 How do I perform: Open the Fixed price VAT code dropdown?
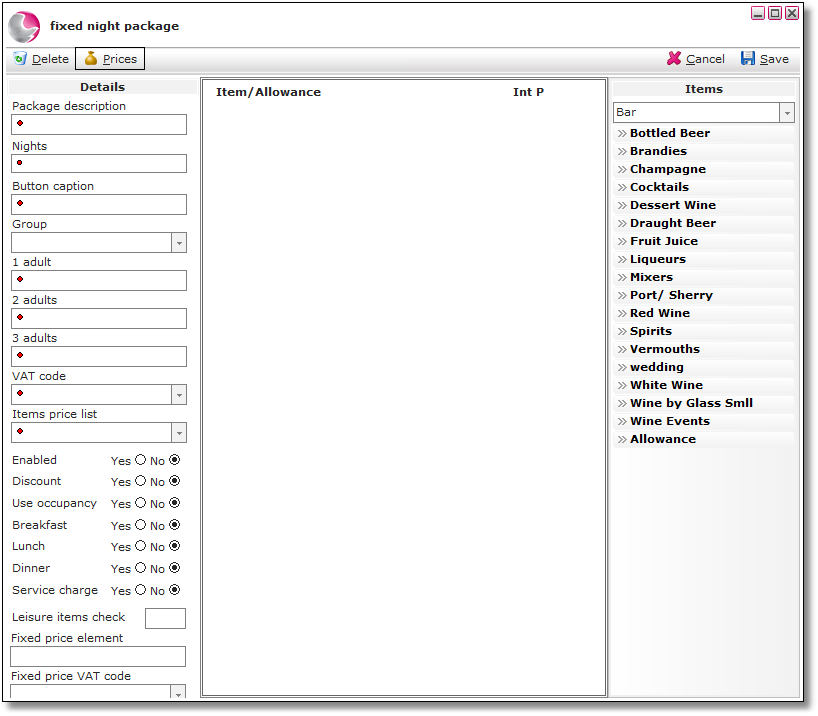(x=178, y=693)
